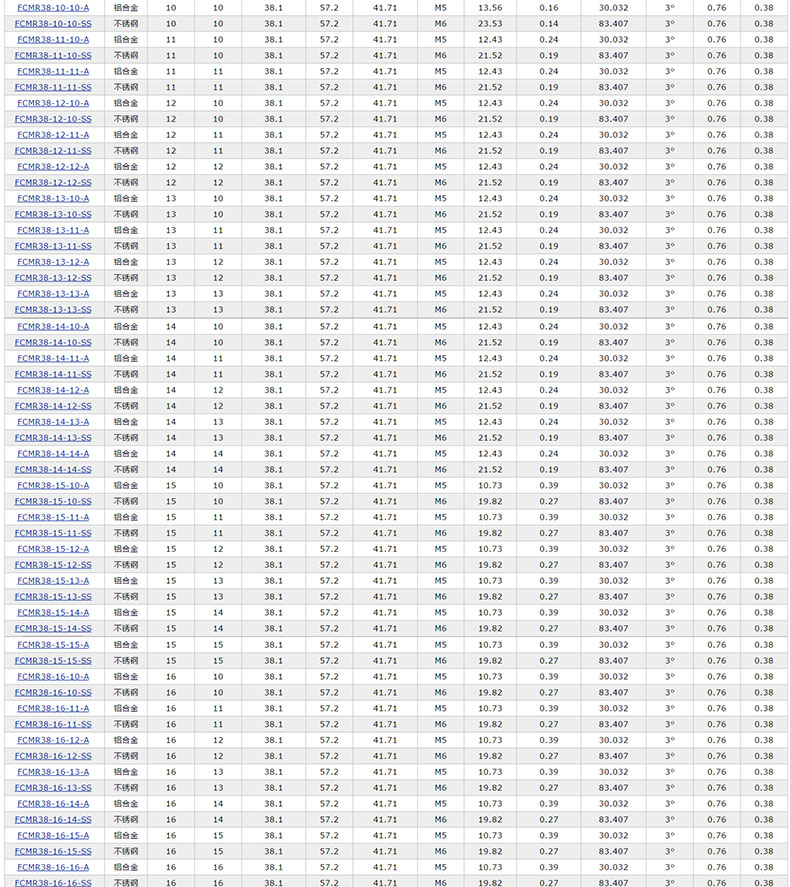Screen dimensions: 790x887
Task: Open the FCMR38-16-16-A link
Action: point(53,868)
